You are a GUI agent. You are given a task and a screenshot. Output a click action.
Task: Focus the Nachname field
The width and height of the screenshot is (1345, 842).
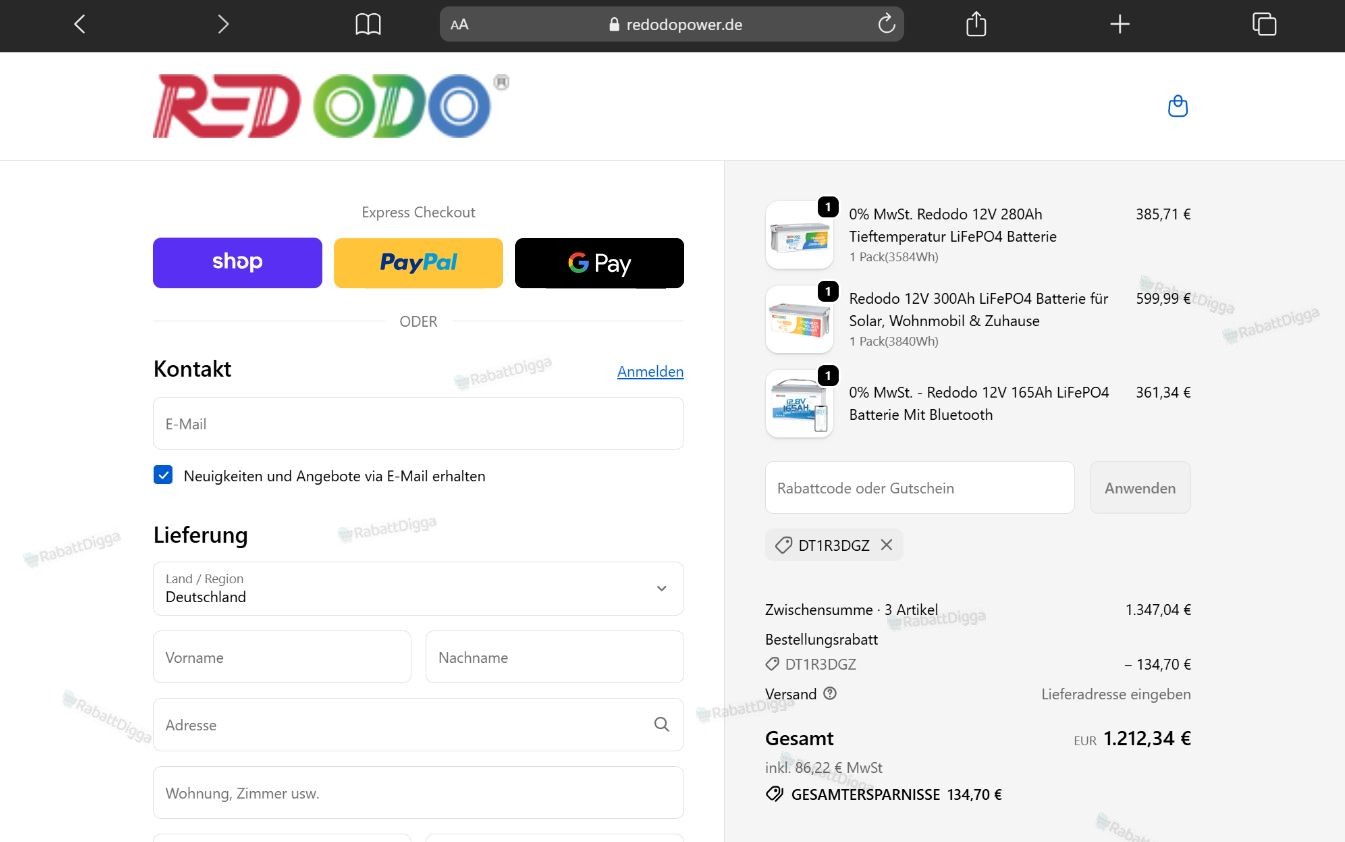pos(555,657)
